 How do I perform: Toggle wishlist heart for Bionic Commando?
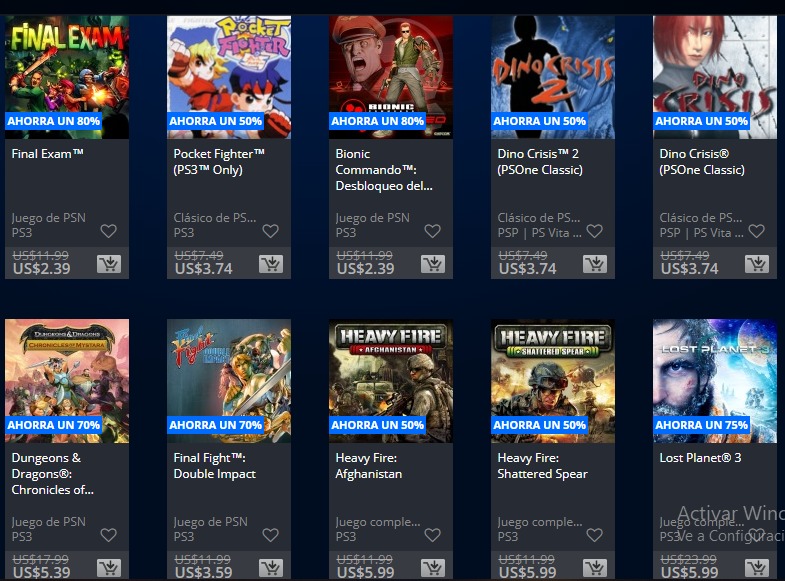coord(433,231)
